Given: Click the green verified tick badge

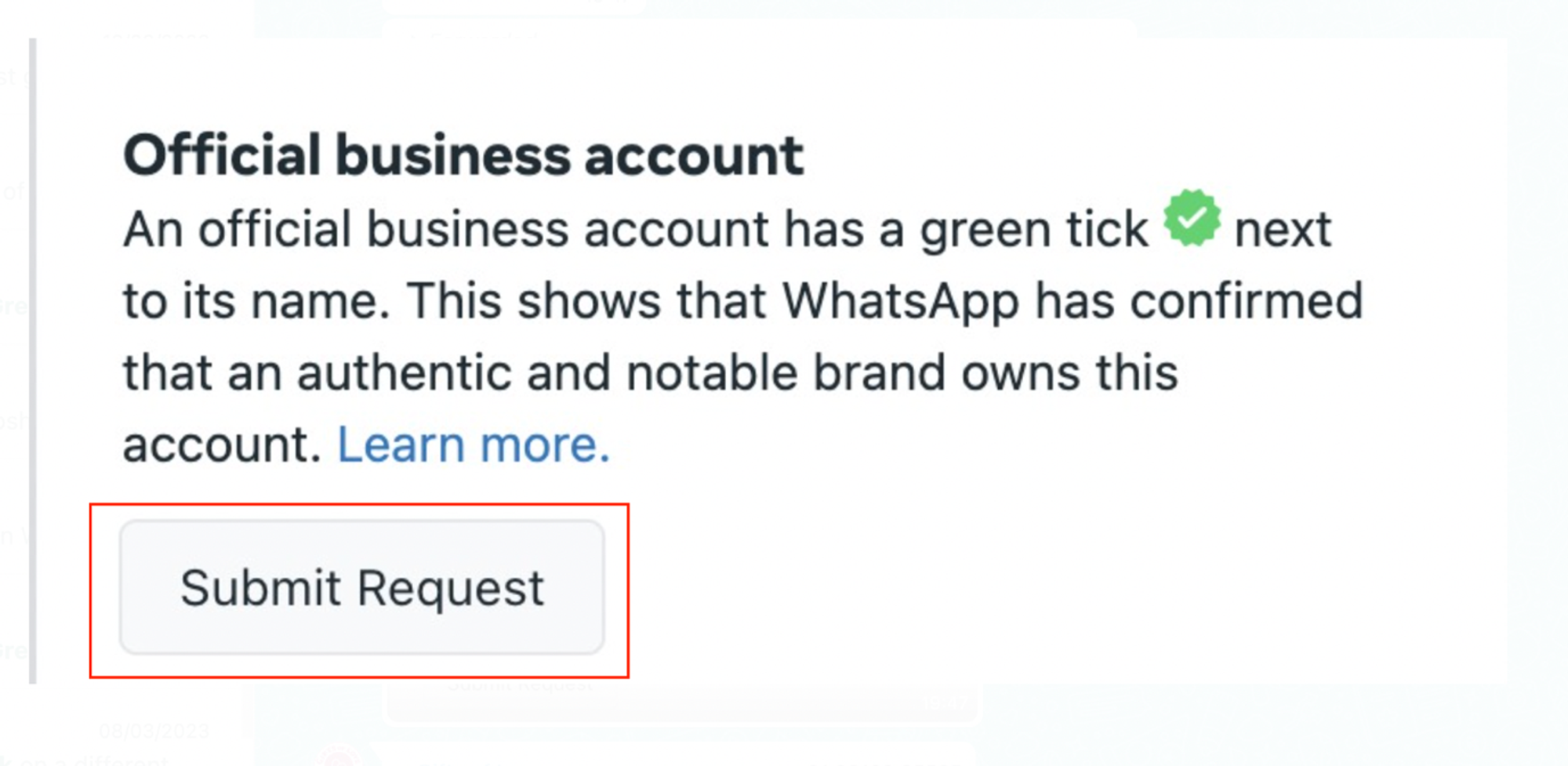Looking at the screenshot, I should [x=1192, y=219].
